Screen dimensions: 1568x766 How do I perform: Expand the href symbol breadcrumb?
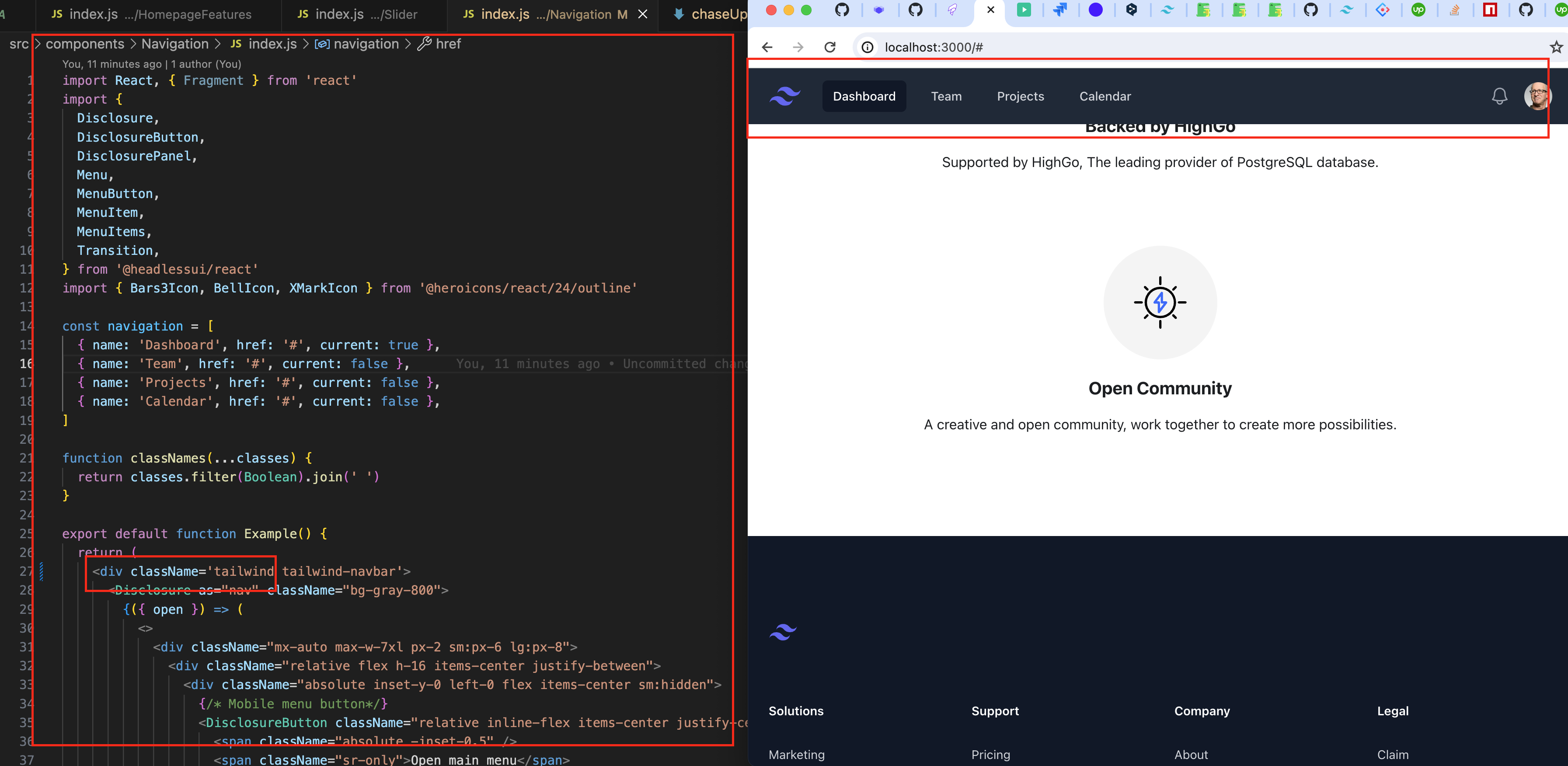click(439, 44)
